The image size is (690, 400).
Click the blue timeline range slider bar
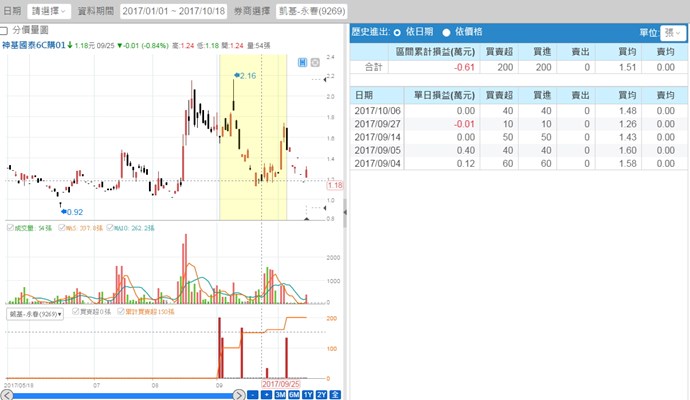[120, 394]
